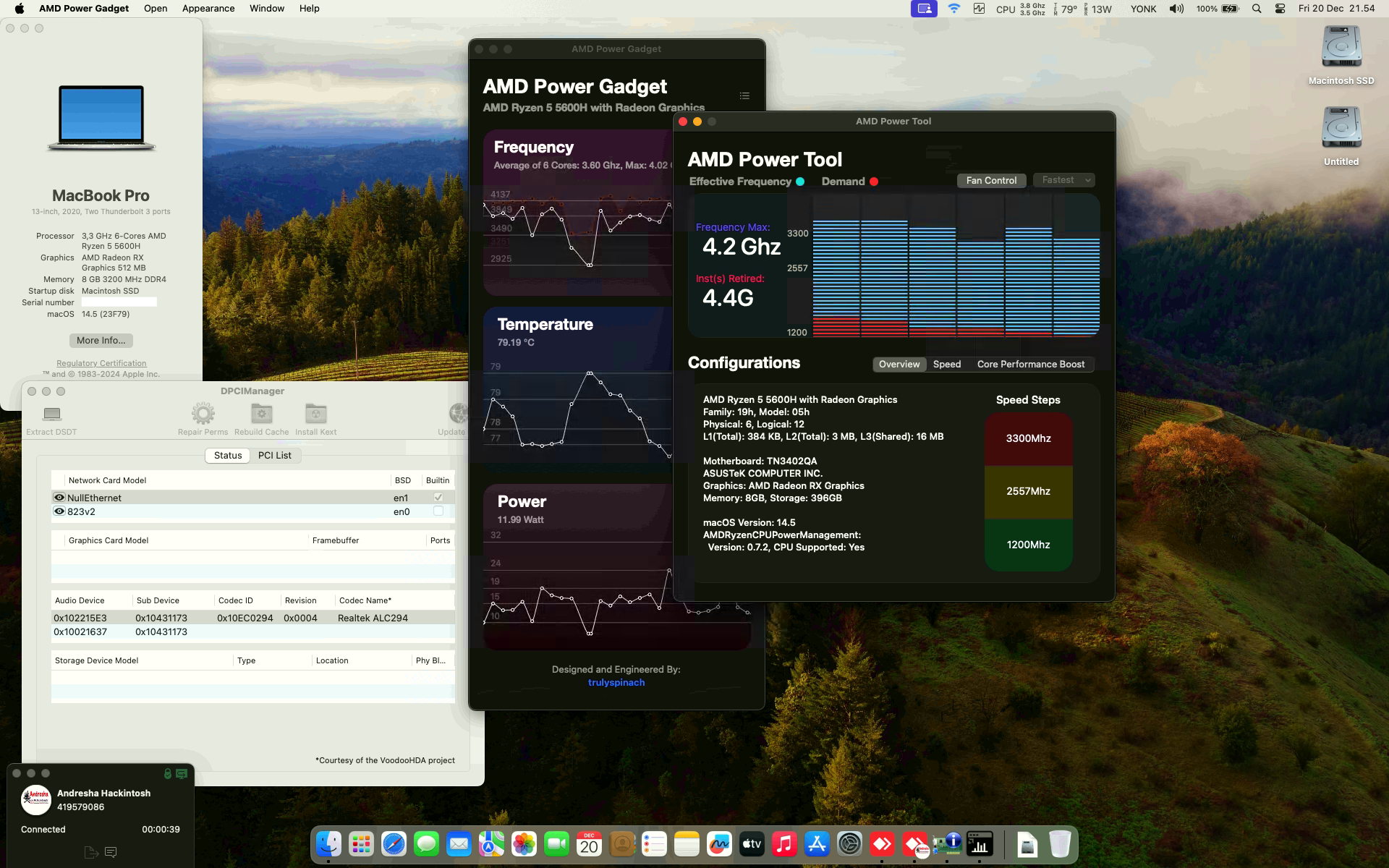1389x868 pixels.
Task: Toggle eye icon for 823v2 row
Action: [x=59, y=511]
